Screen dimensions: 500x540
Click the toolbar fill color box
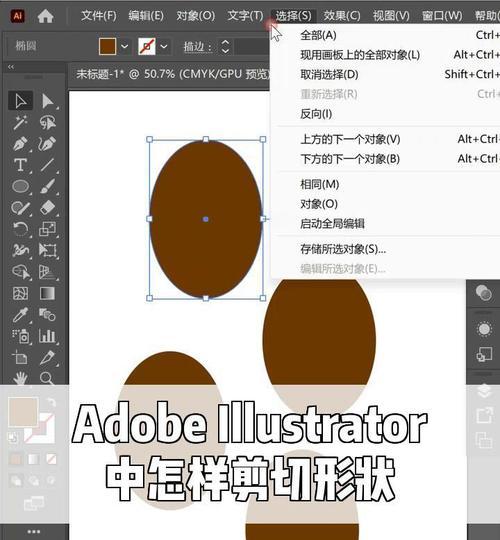[23, 412]
